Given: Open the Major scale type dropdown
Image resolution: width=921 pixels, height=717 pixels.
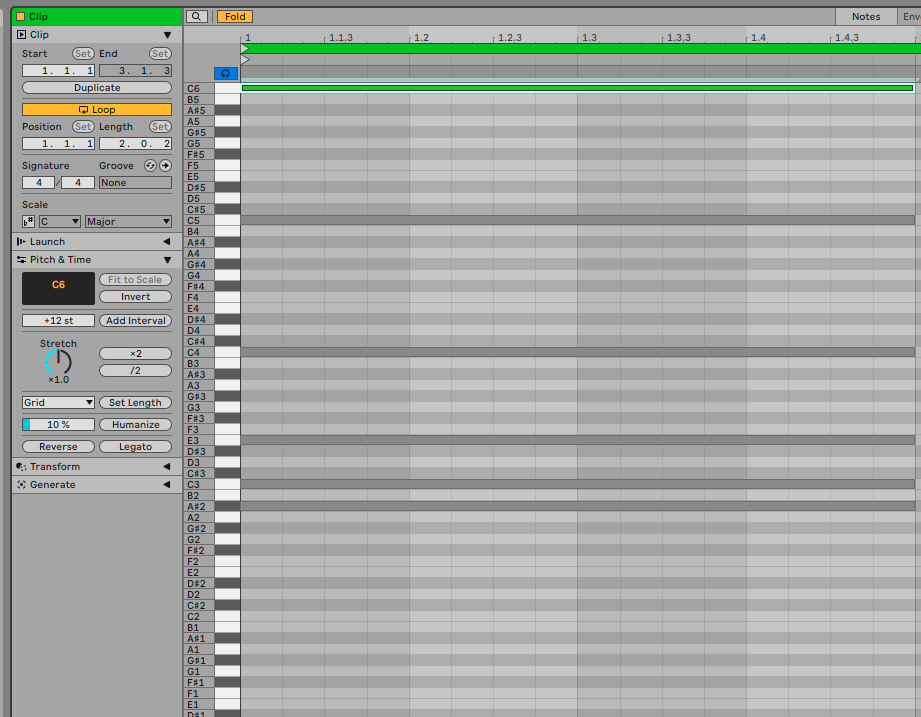Looking at the screenshot, I should [x=128, y=222].
